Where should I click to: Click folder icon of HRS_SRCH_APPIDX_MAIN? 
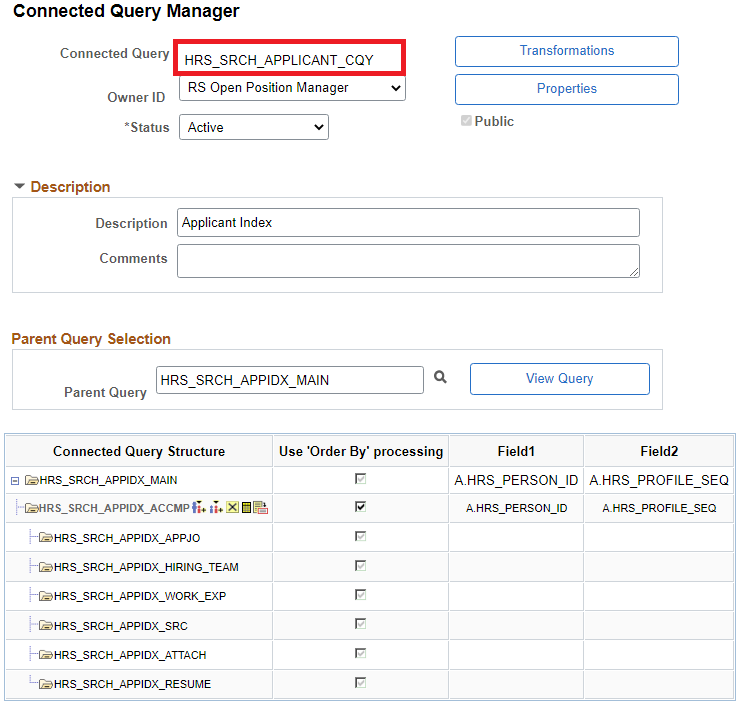point(31,480)
